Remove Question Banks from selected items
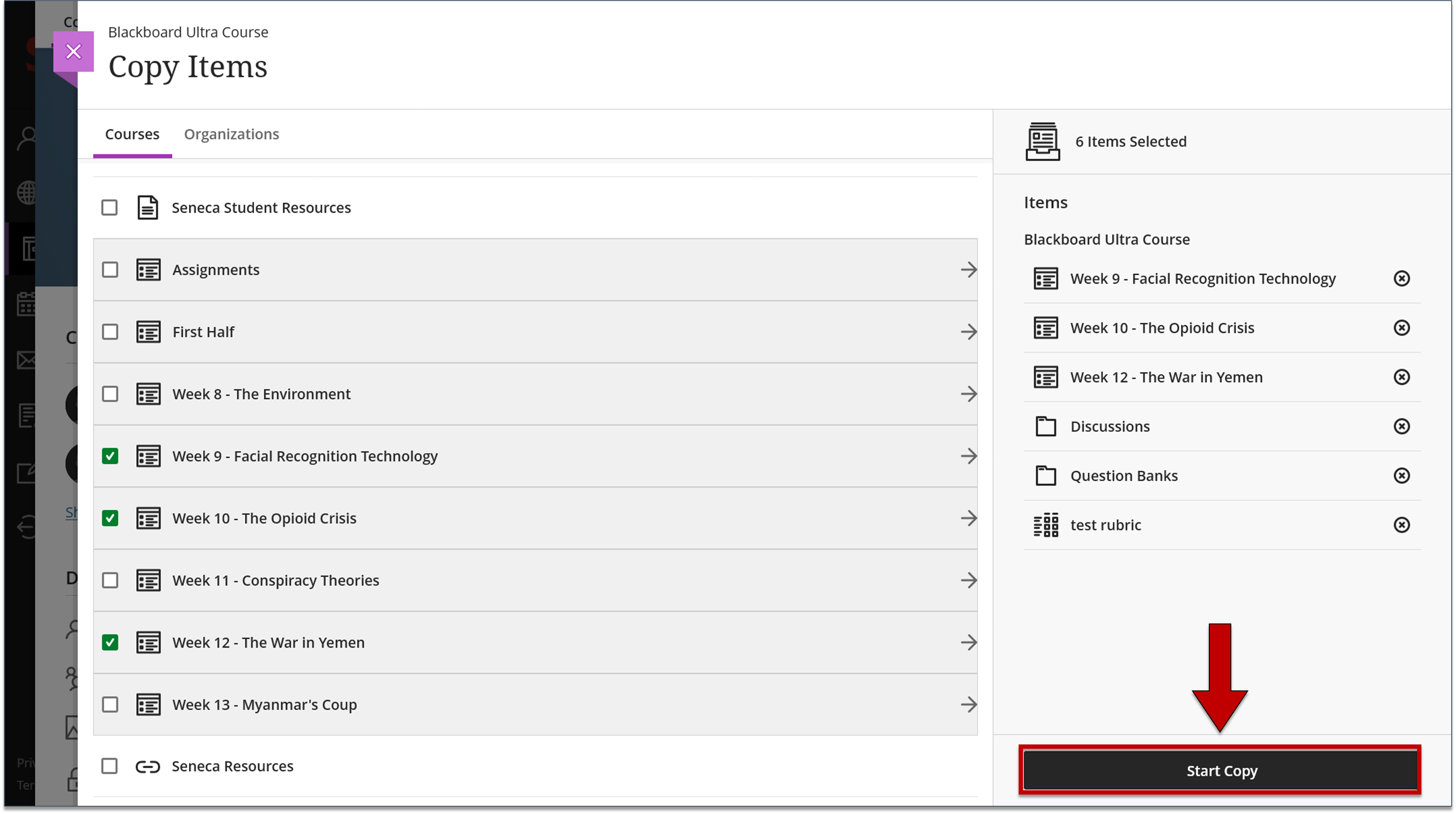 pos(1401,476)
